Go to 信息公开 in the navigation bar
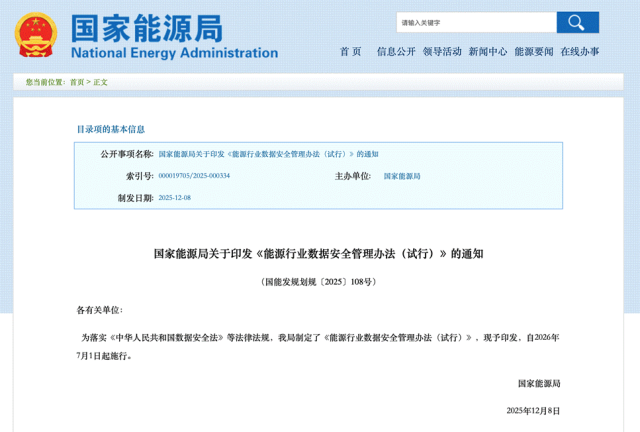 (x=396, y=52)
